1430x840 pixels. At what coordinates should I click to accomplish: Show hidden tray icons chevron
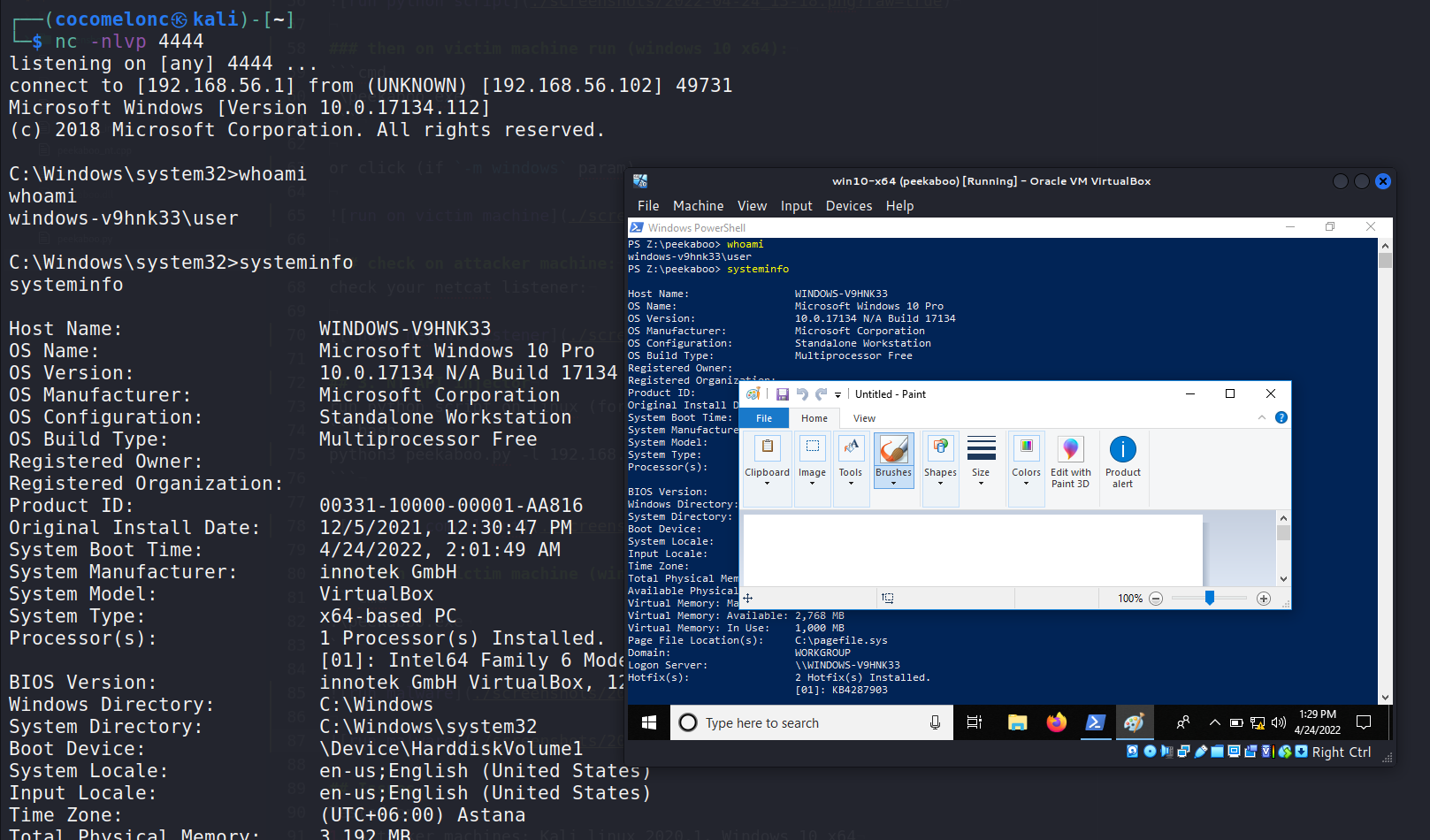[1215, 722]
